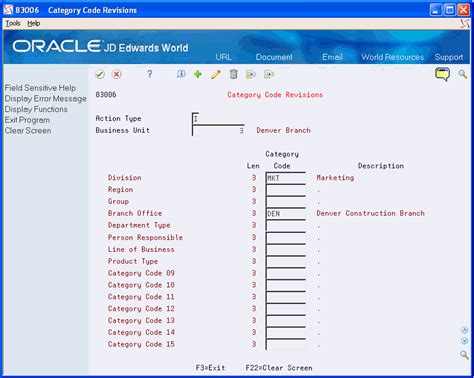Click the Business Unit input field
The height and width of the screenshot is (378, 474).
tap(218, 130)
